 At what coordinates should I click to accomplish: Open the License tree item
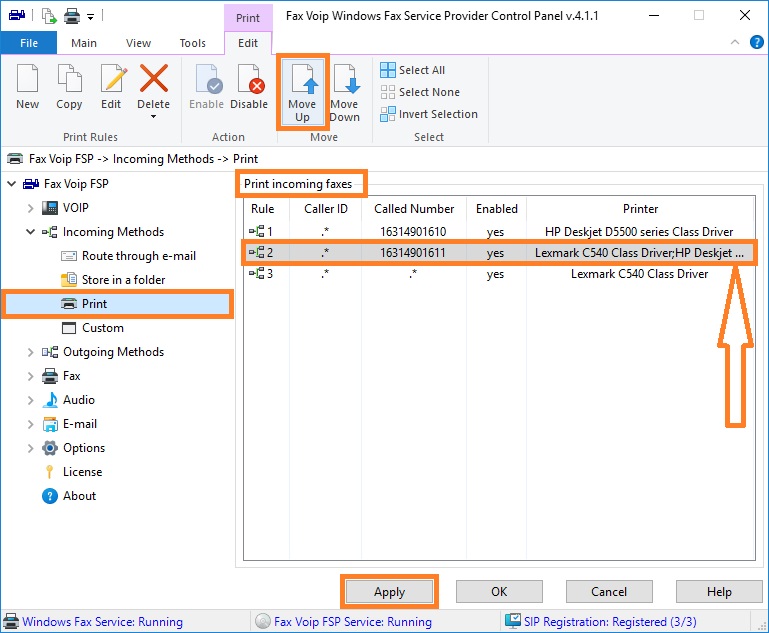74,472
